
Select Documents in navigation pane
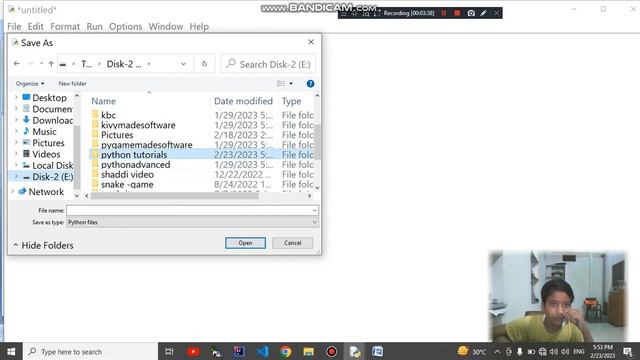pyautogui.click(x=48, y=109)
